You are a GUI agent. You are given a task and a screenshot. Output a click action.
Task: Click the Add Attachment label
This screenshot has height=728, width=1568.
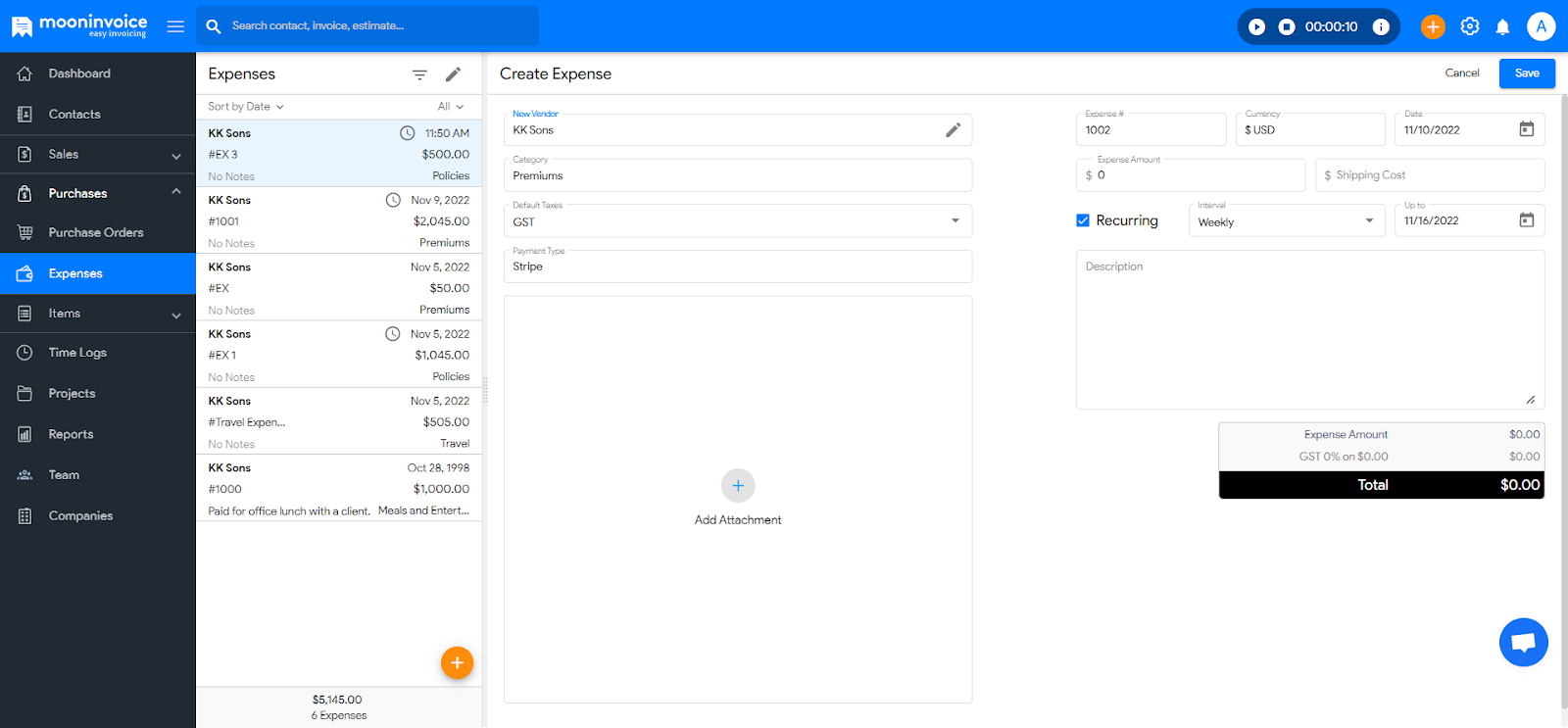pos(738,520)
